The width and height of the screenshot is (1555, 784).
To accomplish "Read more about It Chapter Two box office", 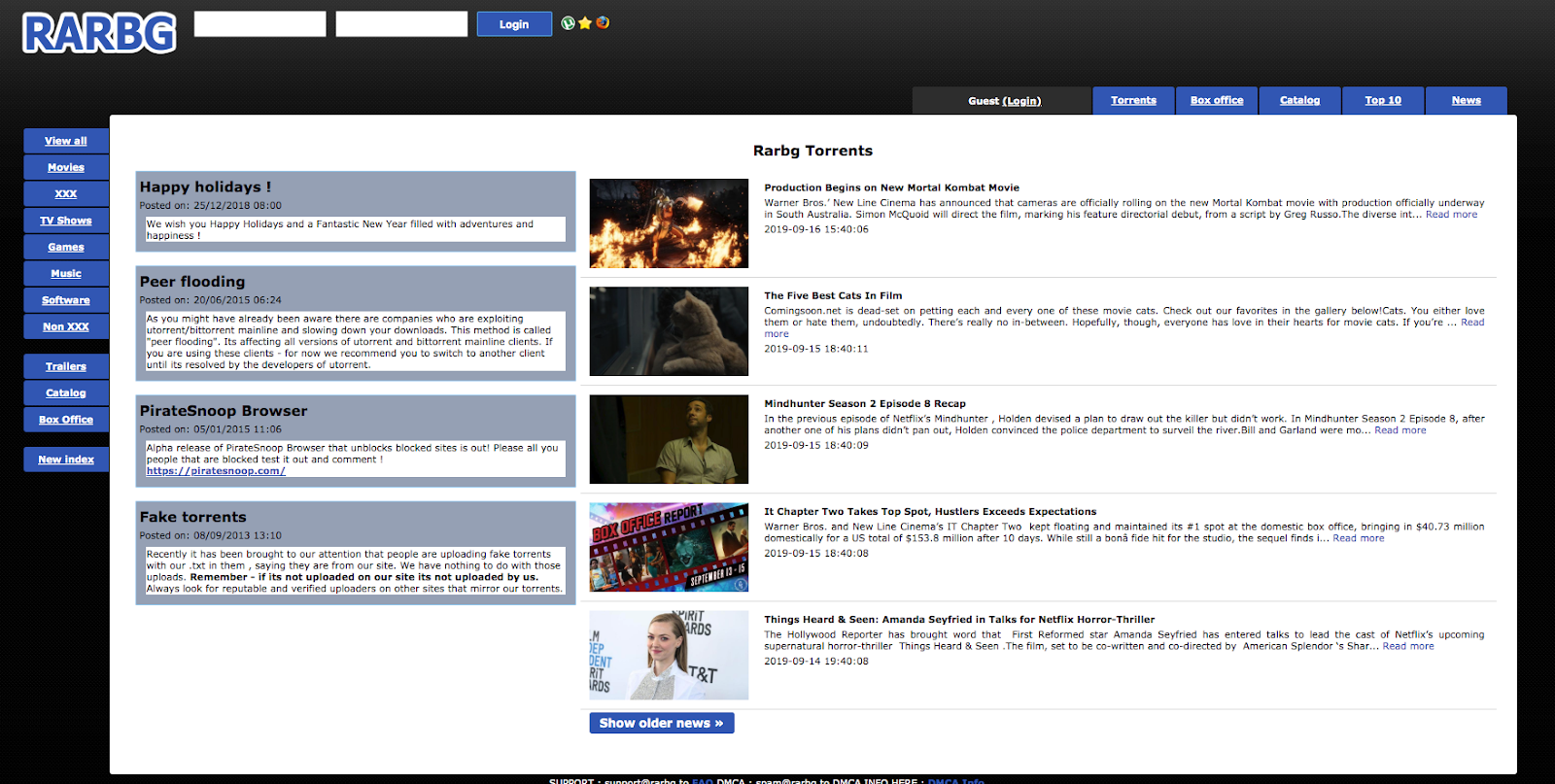I will (1359, 538).
